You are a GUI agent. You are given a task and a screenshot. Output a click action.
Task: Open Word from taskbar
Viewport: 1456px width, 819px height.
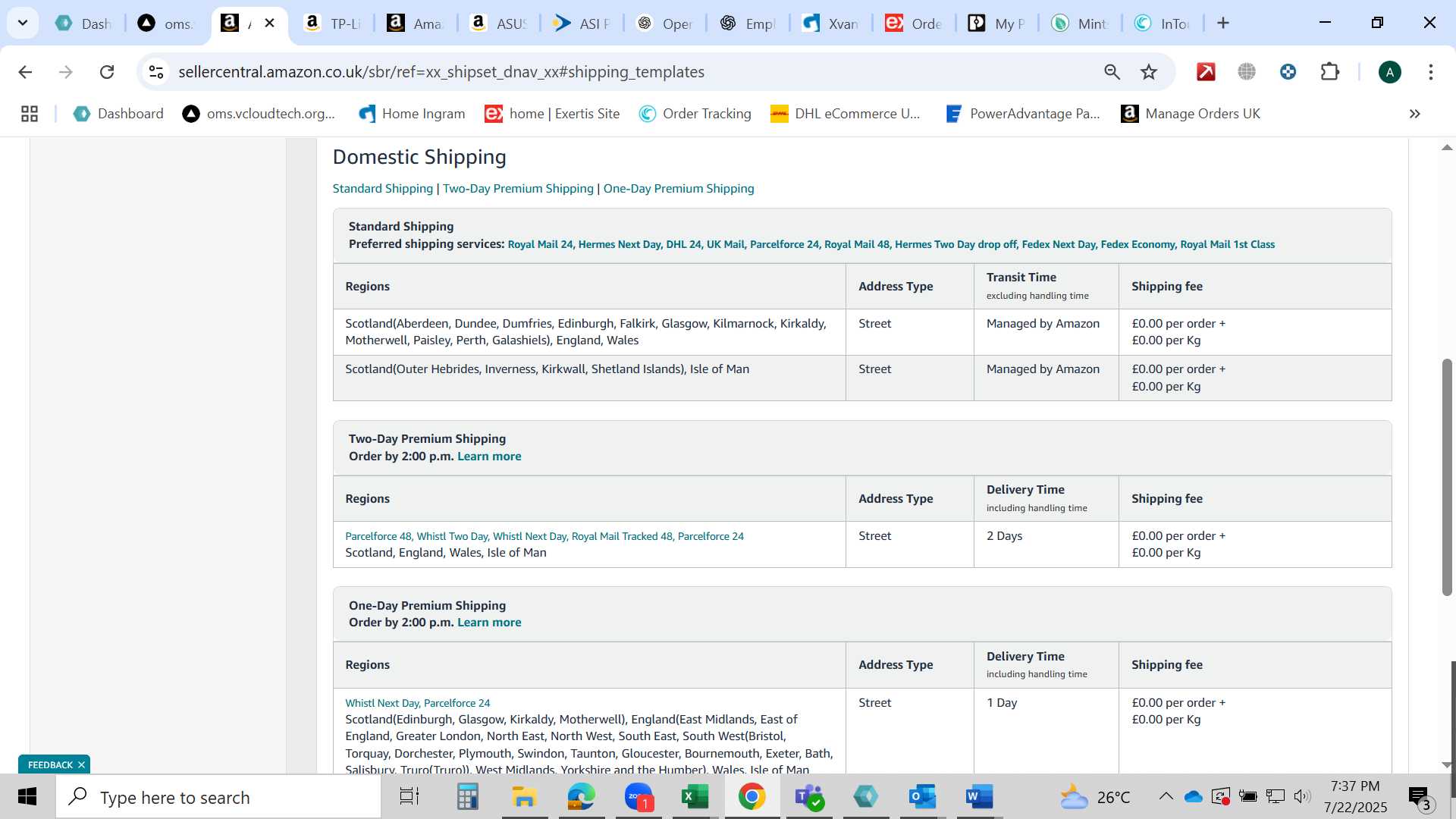(x=979, y=797)
